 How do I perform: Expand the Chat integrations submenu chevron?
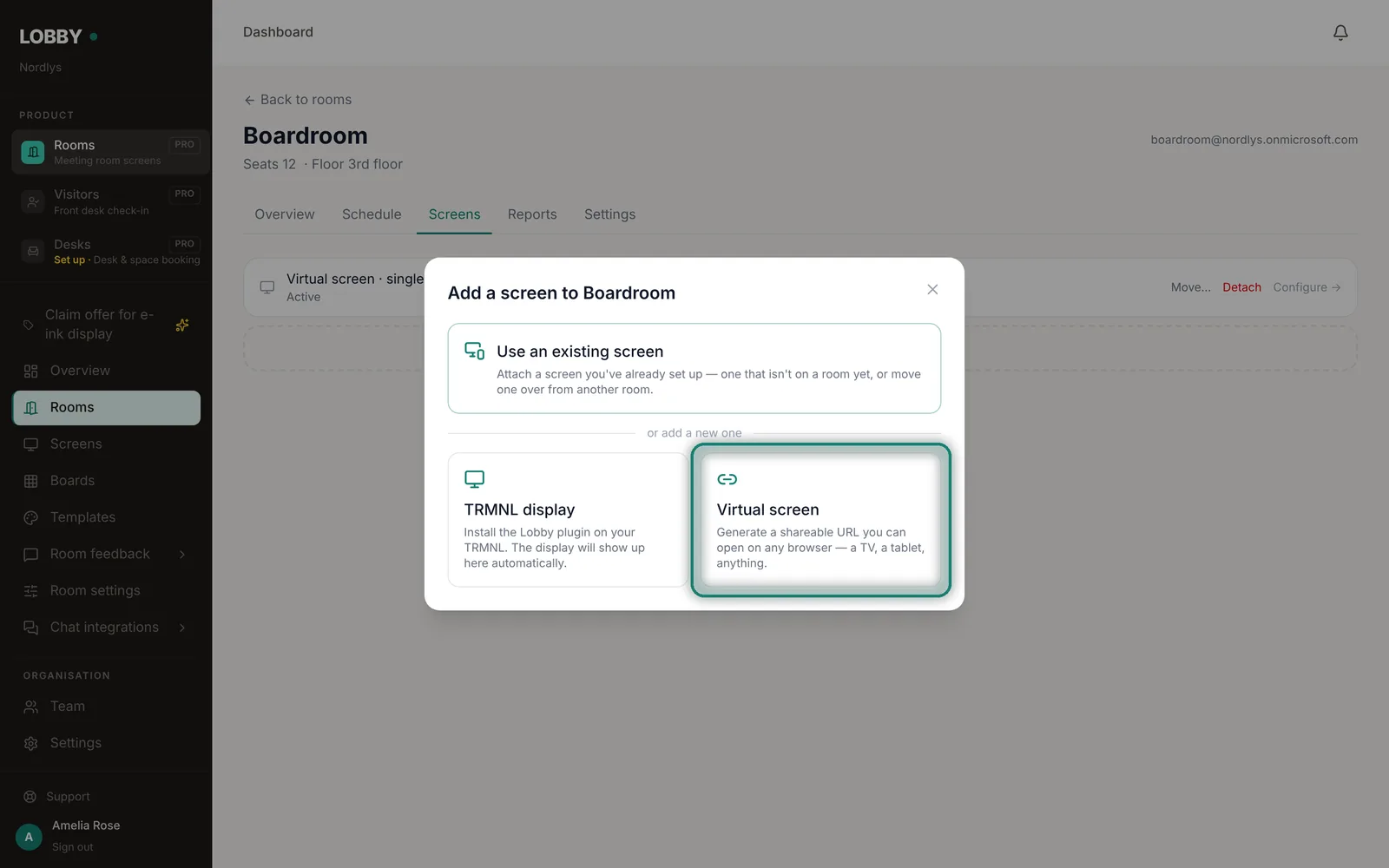(182, 628)
